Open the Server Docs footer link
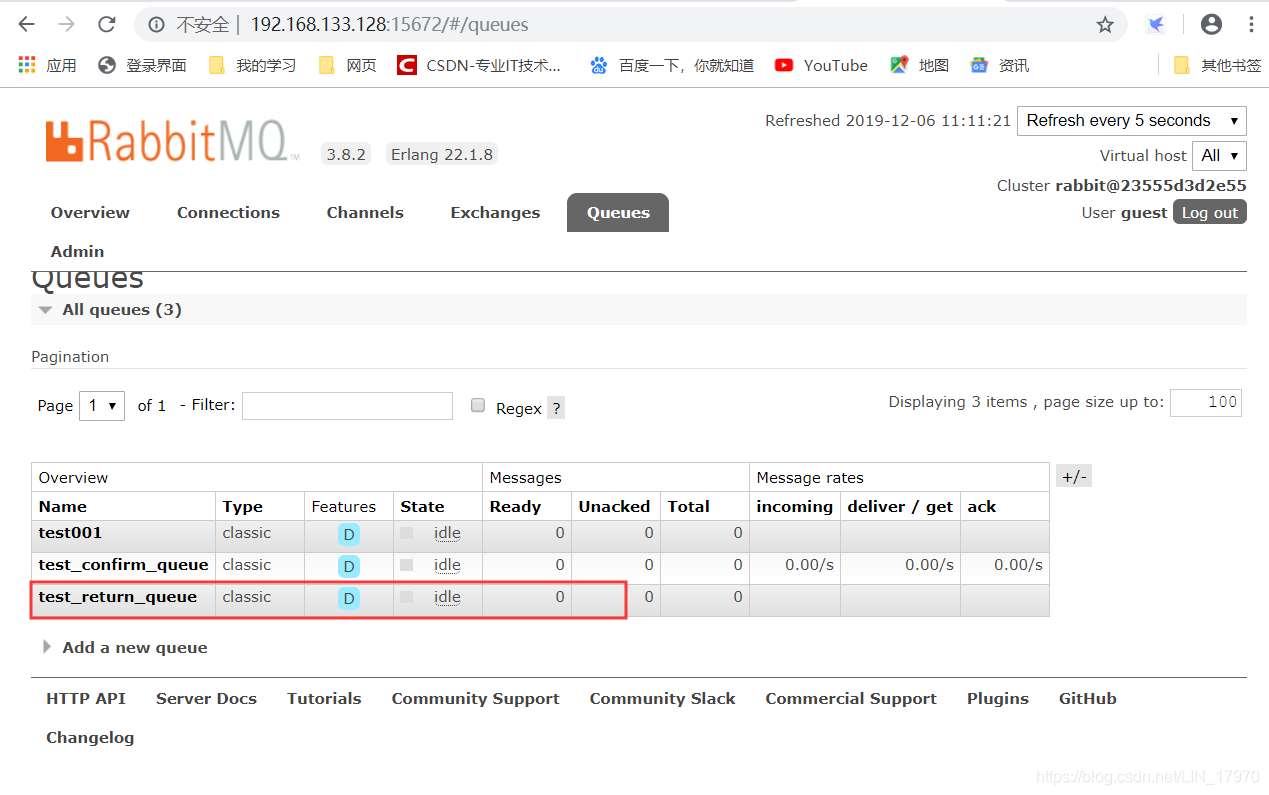 [x=206, y=698]
